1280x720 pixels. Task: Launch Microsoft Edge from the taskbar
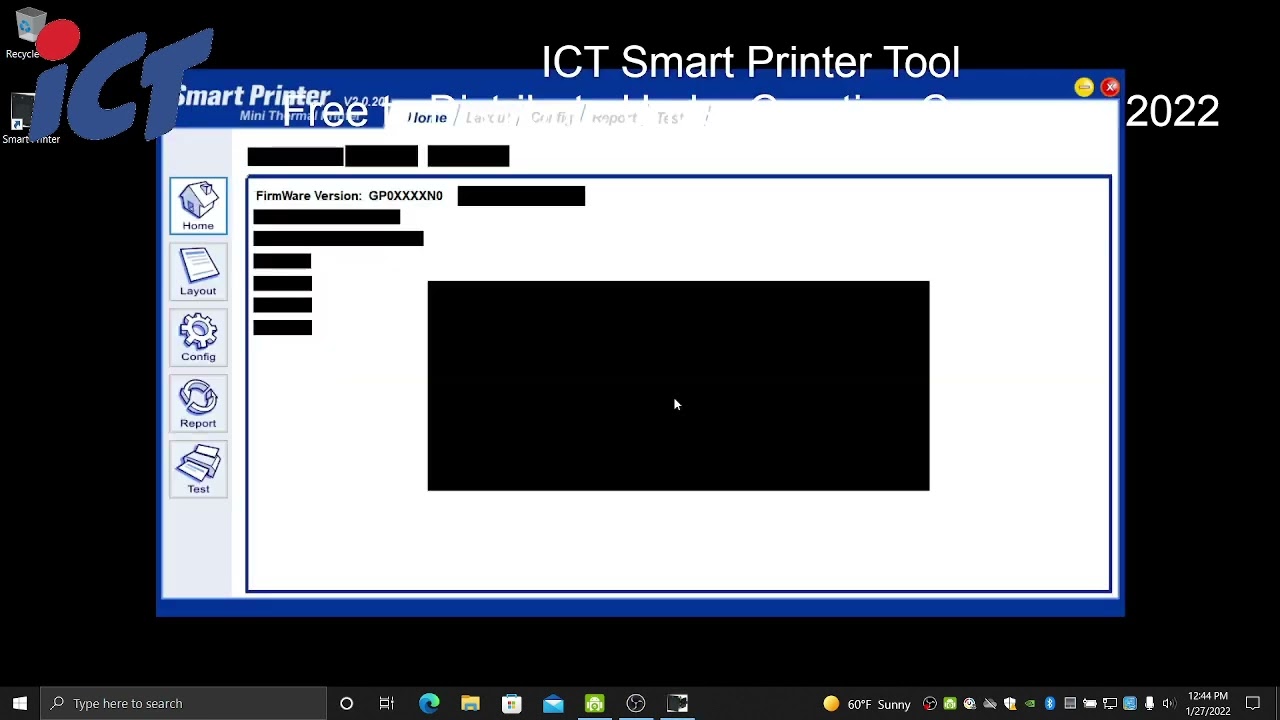click(429, 703)
